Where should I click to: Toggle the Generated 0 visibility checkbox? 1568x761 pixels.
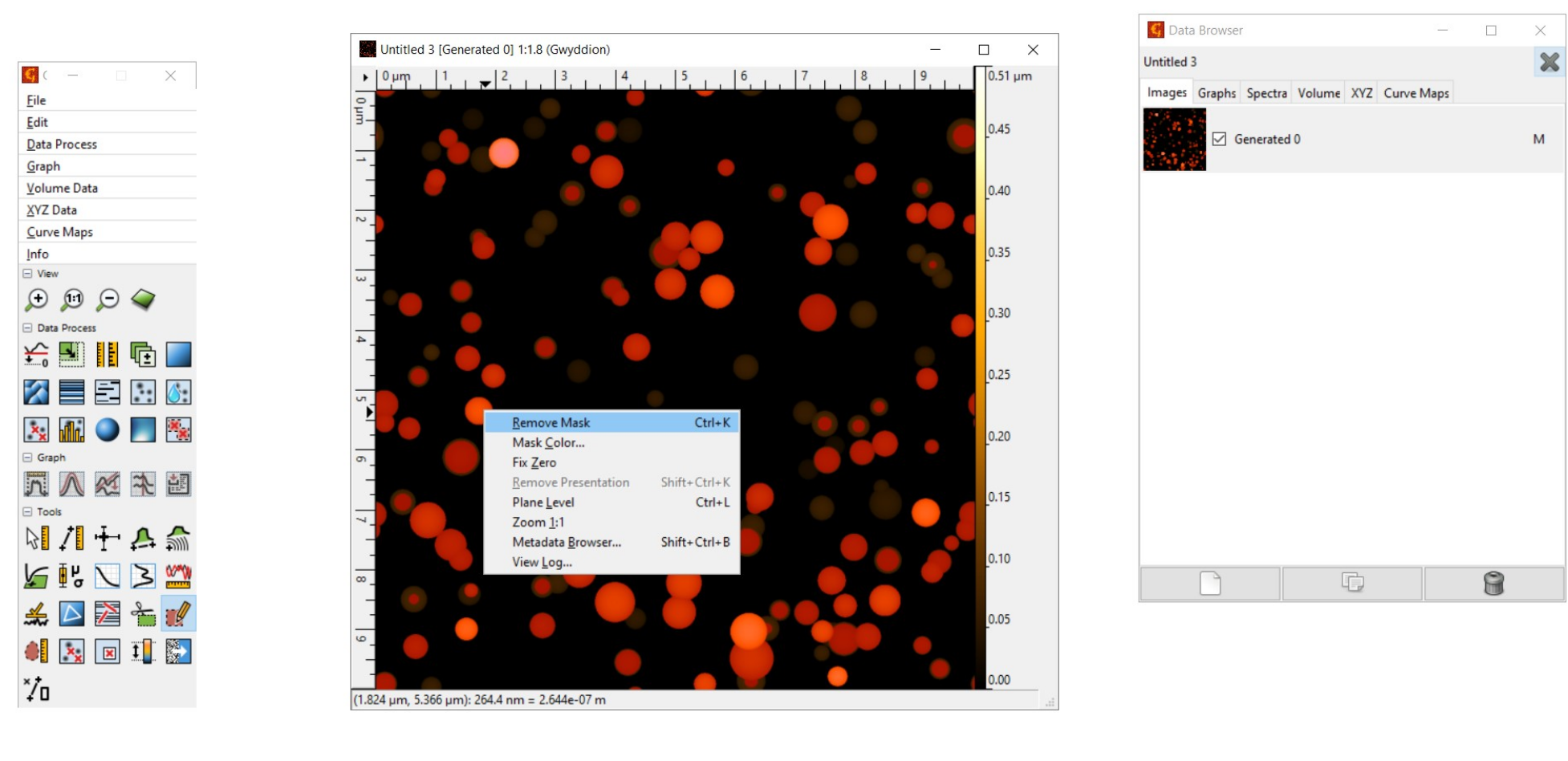1219,139
